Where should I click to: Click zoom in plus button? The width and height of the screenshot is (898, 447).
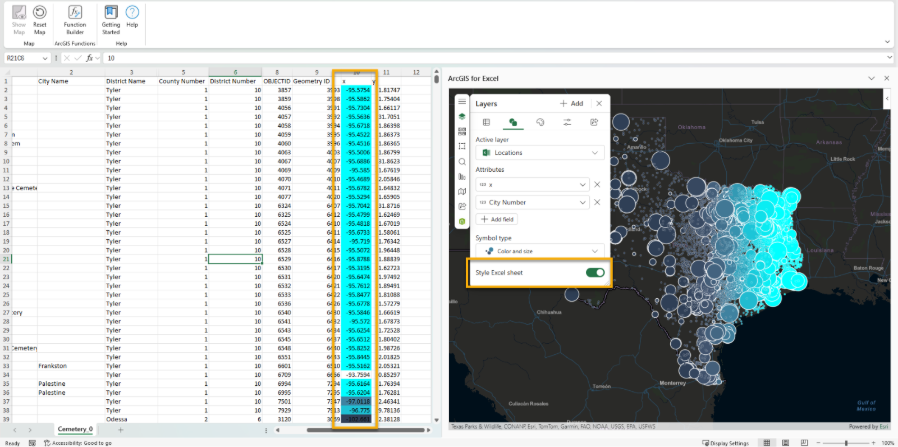pos(873,443)
